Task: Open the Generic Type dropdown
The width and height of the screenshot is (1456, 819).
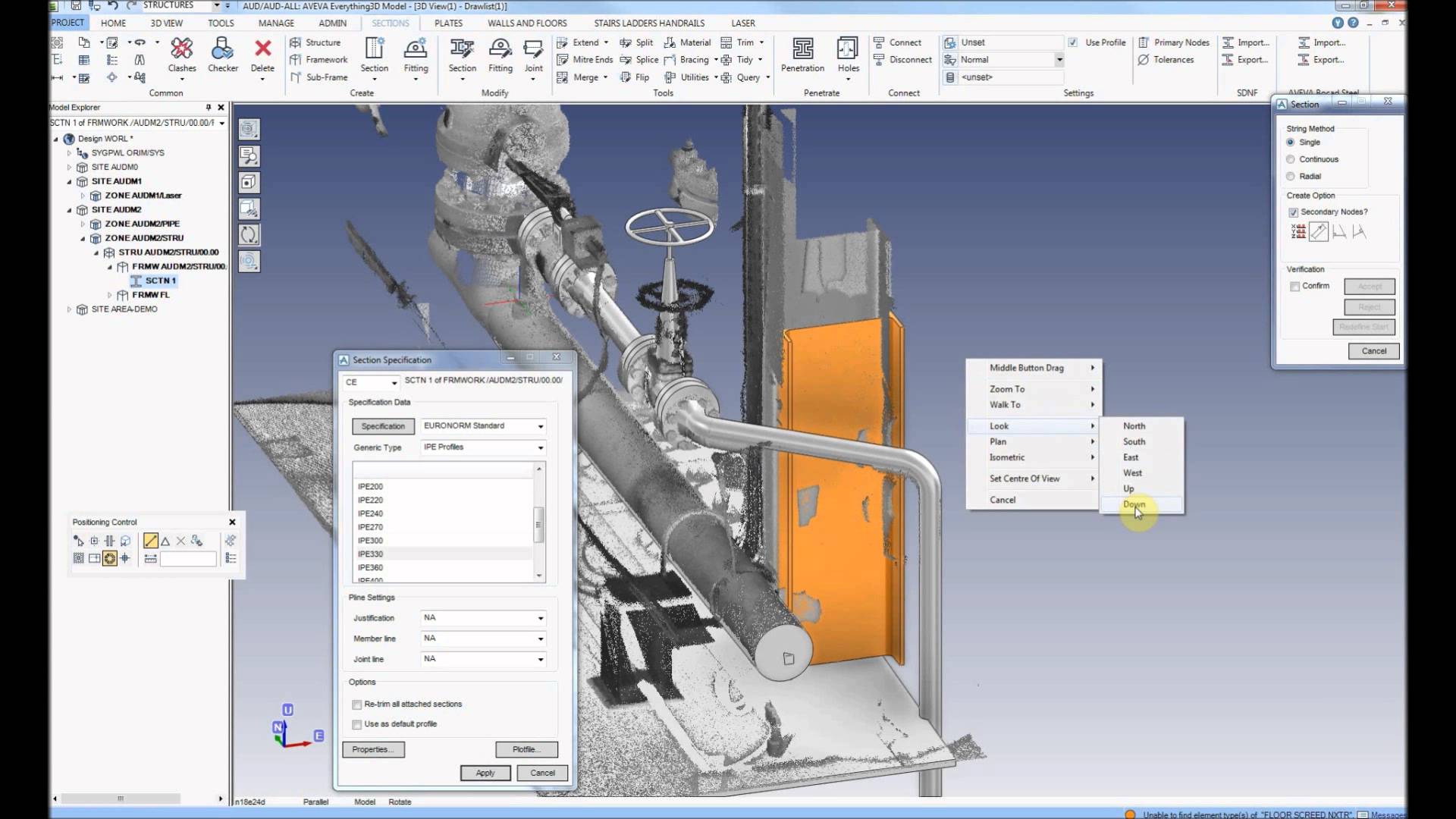Action: (x=541, y=447)
